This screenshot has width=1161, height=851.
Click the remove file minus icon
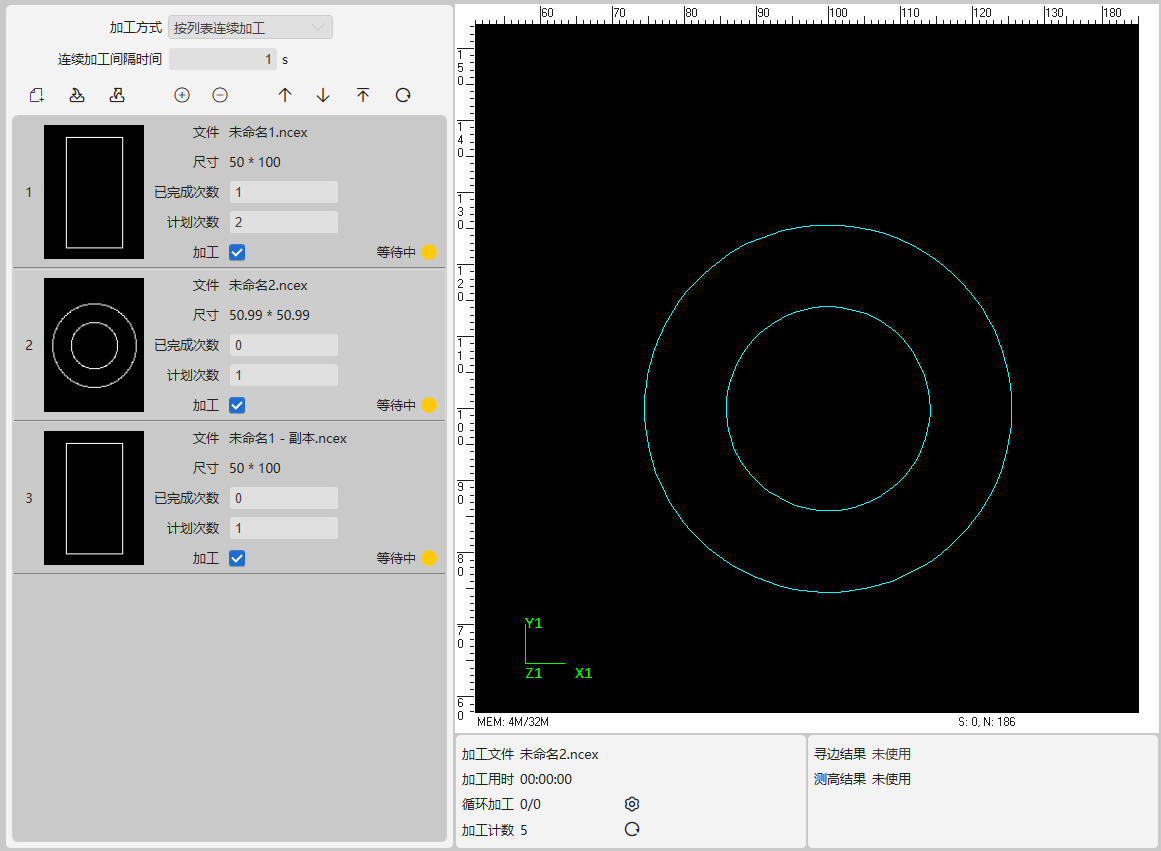click(220, 95)
